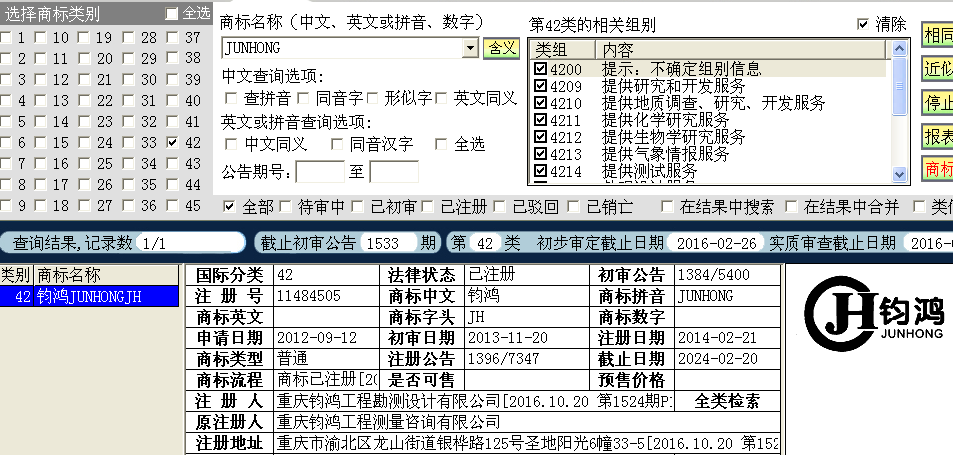Click the 已注册 legal status cell
This screenshot has height=455, width=953.
pyautogui.click(x=526, y=275)
